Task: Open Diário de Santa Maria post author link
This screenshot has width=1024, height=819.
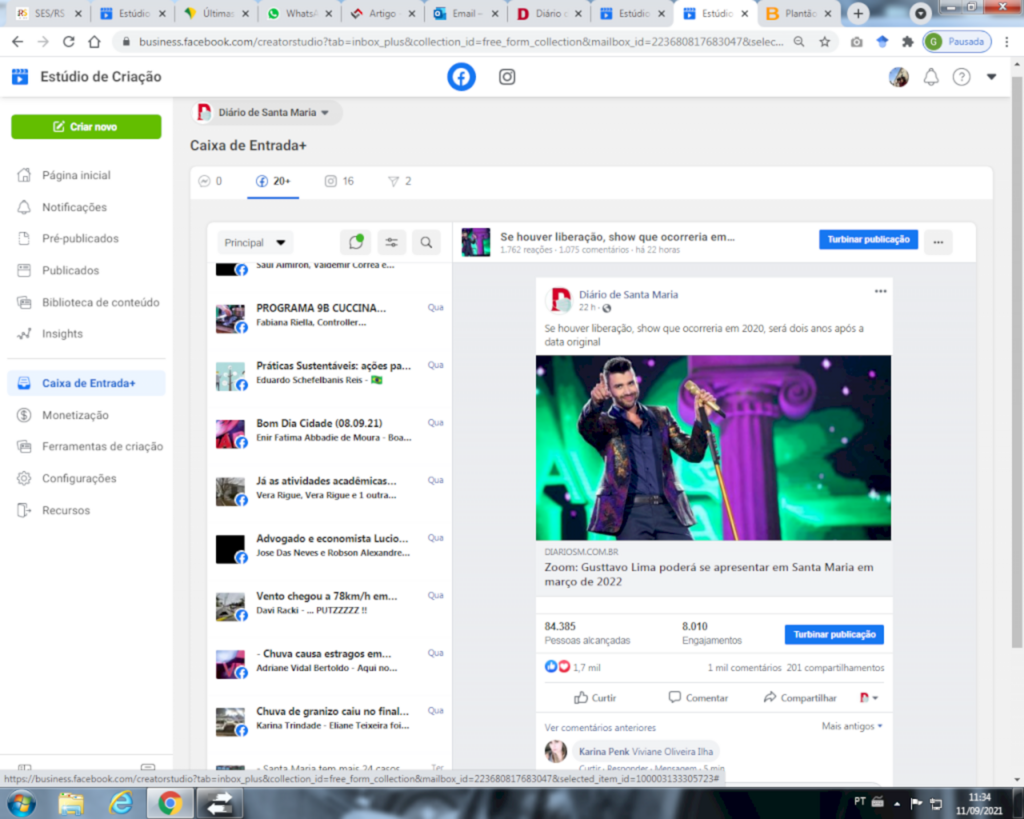Action: click(x=628, y=295)
